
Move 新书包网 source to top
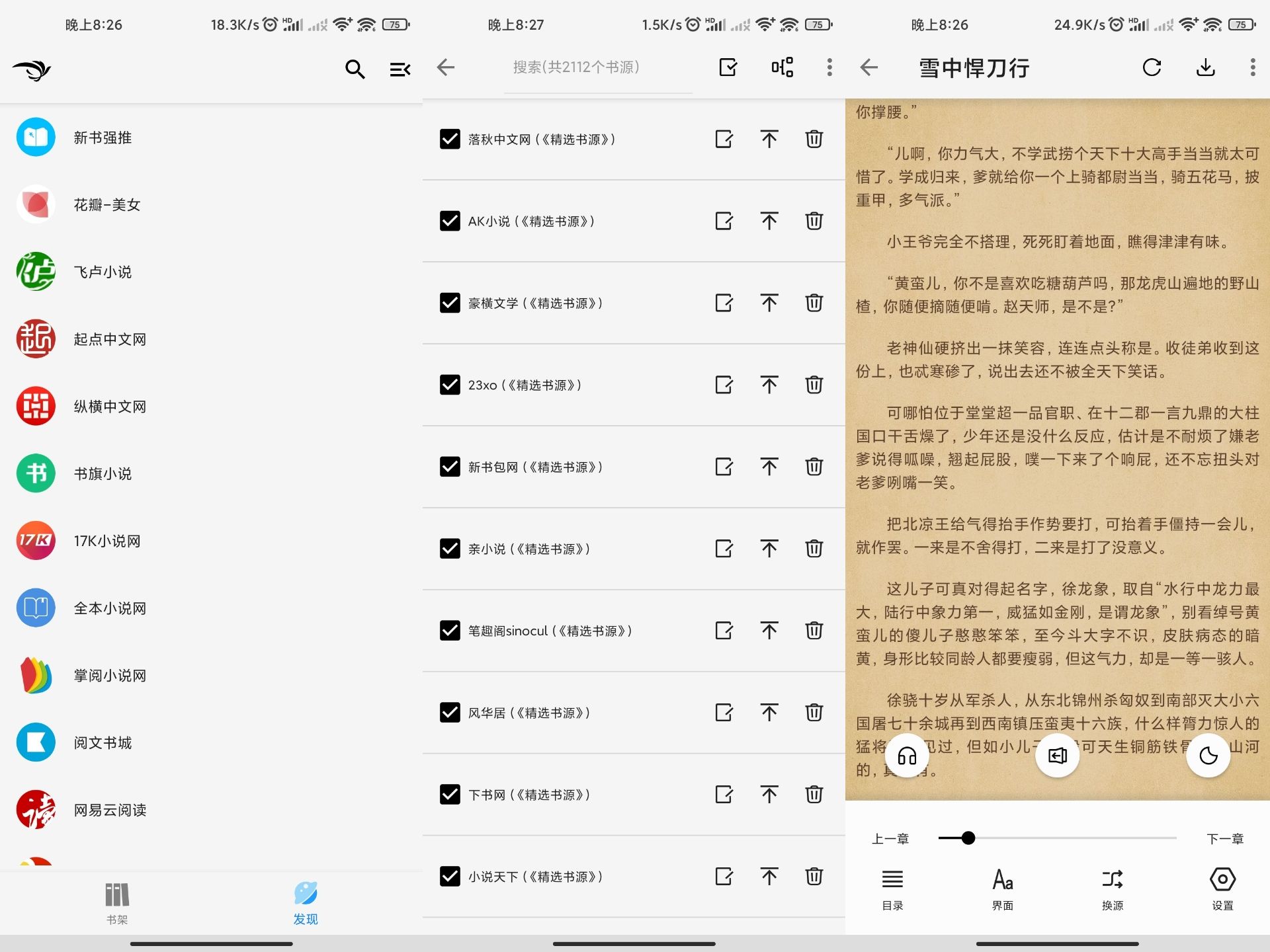[769, 467]
